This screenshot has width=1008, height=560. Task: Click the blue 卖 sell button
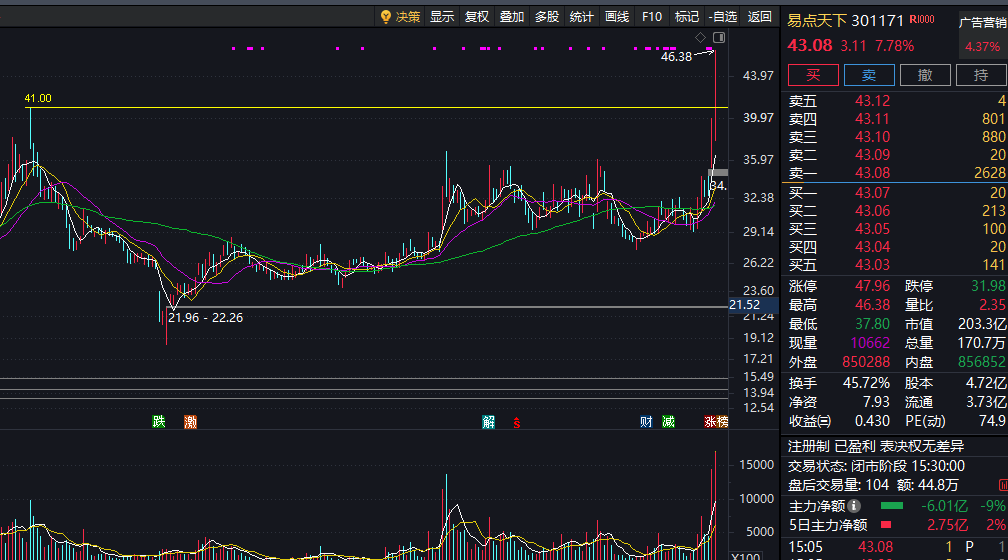(869, 75)
